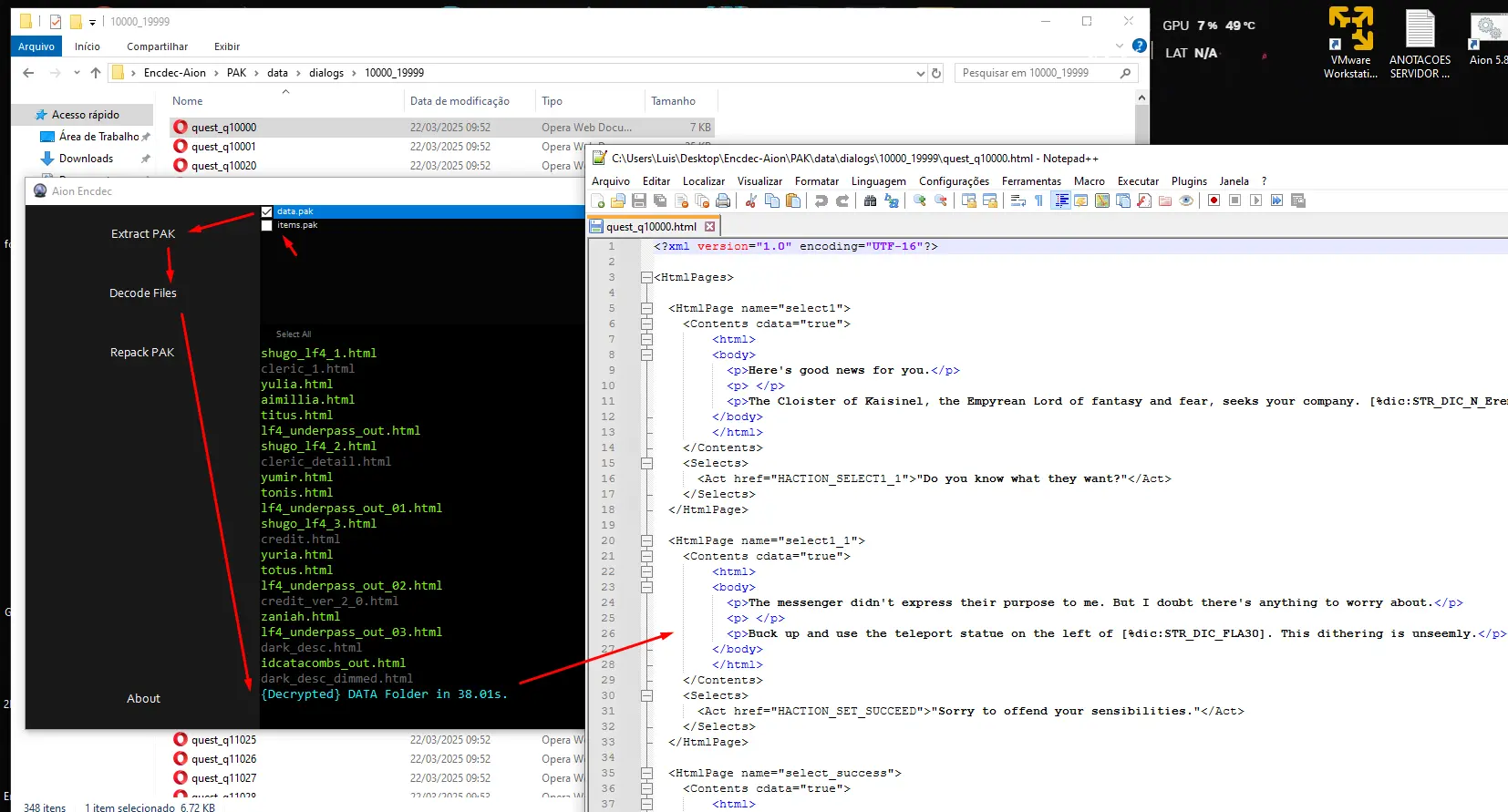
Task: Click Select All in the Aion Encdec file list
Action: click(x=294, y=334)
